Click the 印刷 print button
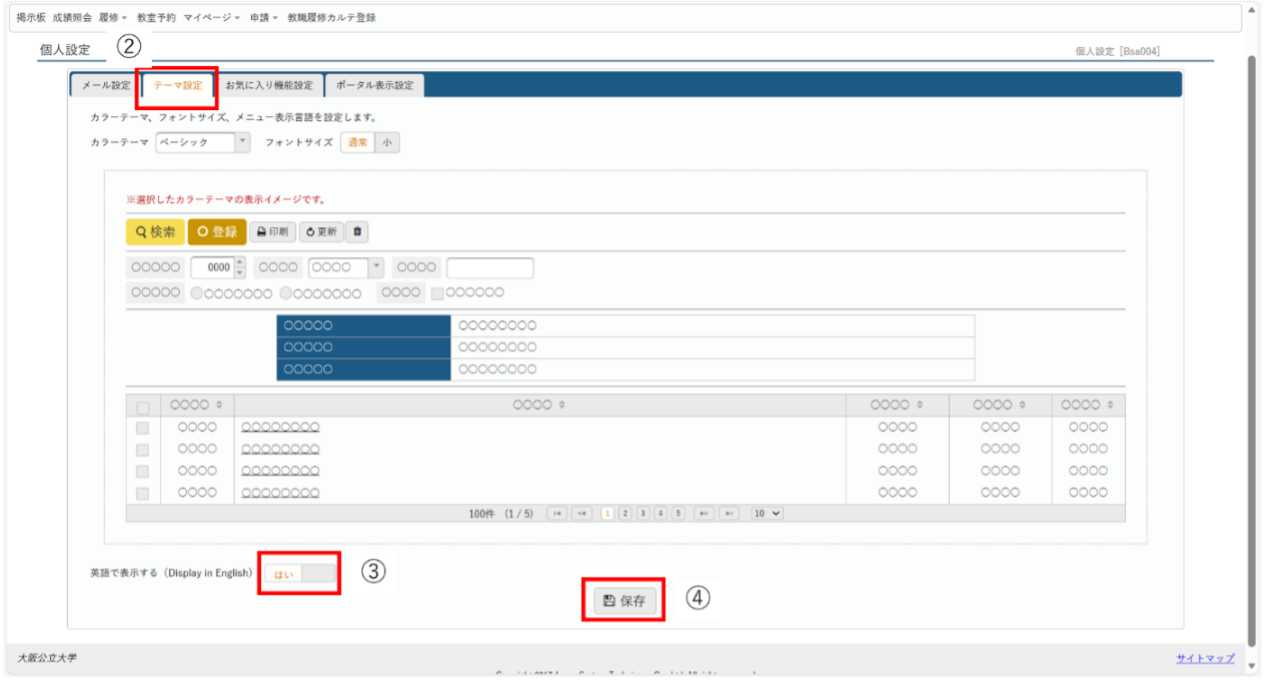 click(271, 232)
